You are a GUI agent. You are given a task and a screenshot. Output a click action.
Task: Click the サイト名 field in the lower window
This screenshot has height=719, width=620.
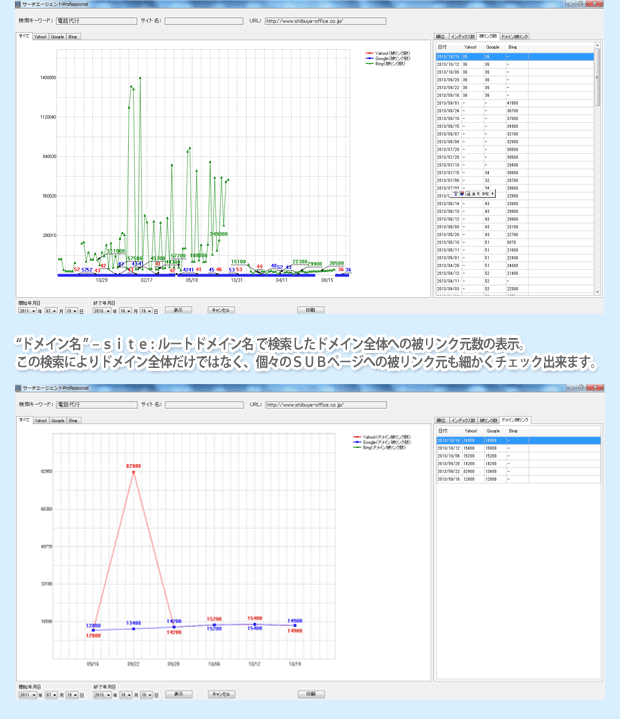point(205,405)
